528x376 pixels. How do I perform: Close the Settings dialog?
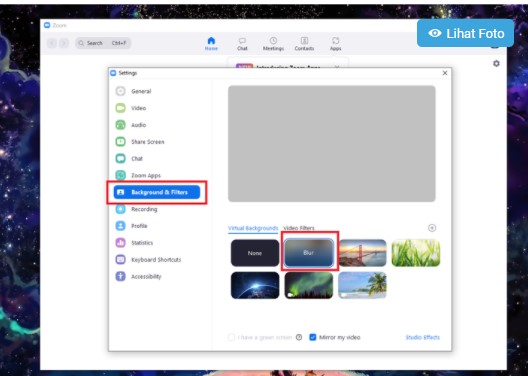tap(445, 73)
